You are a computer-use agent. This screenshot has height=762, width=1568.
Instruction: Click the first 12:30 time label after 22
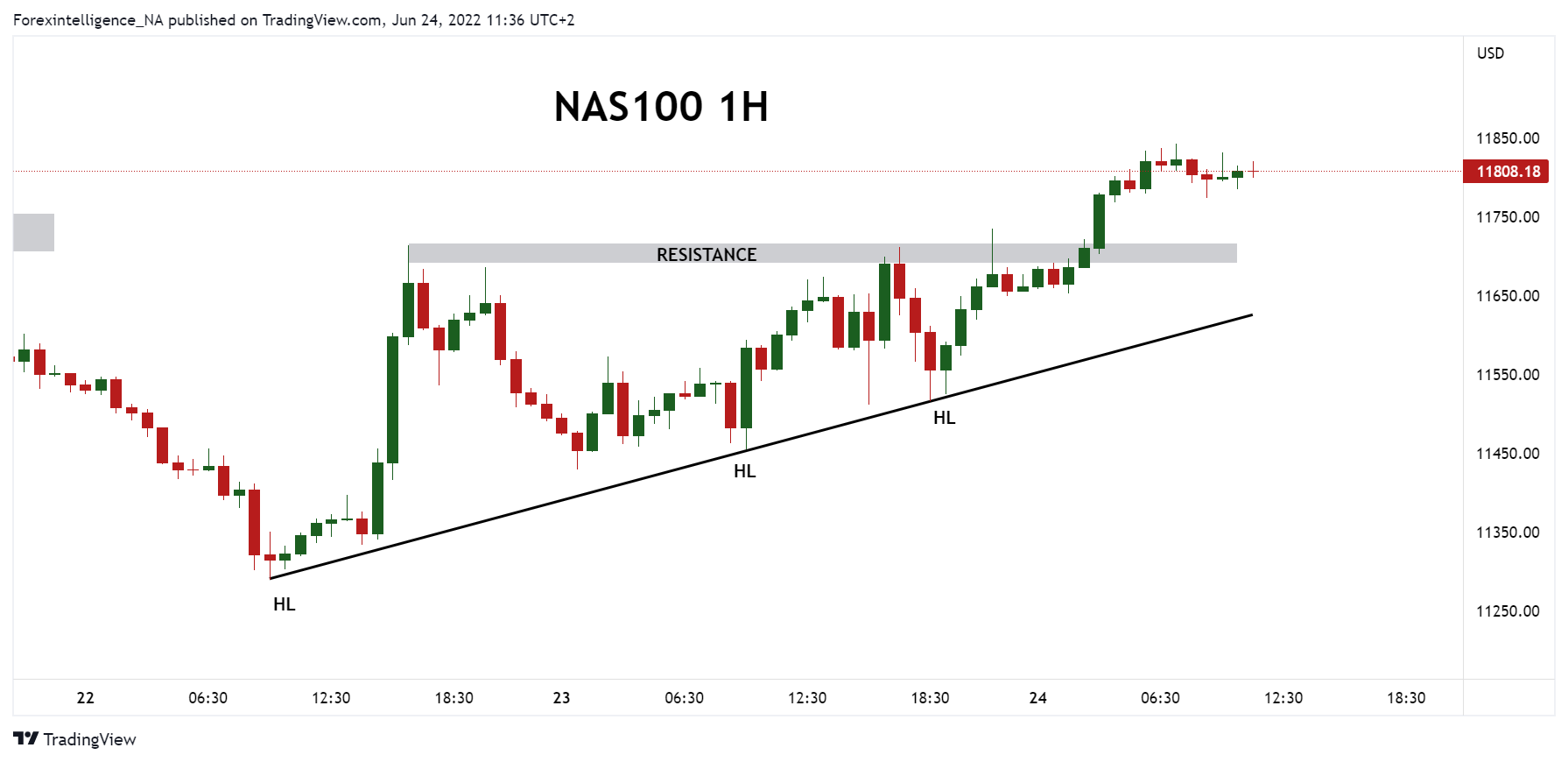(331, 698)
